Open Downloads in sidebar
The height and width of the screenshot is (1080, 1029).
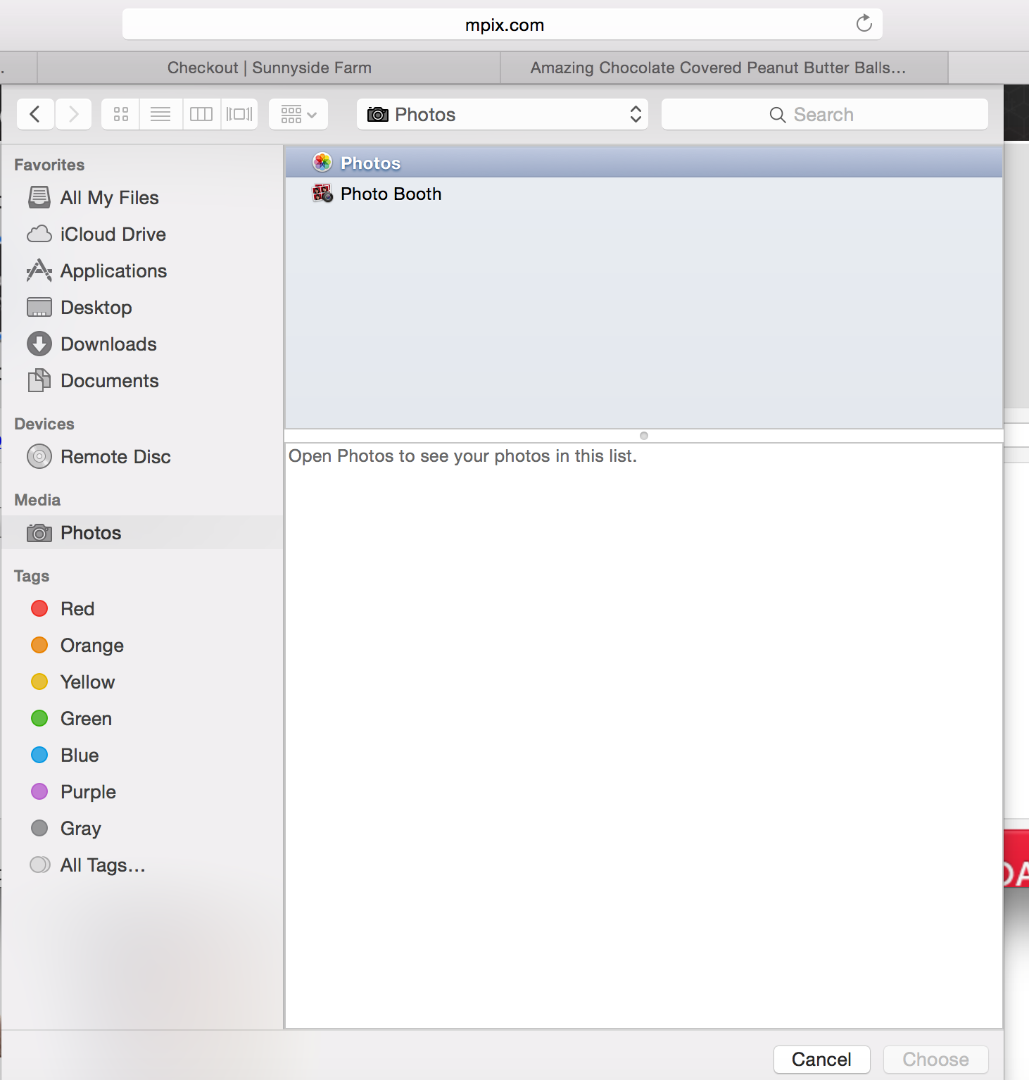(142, 344)
